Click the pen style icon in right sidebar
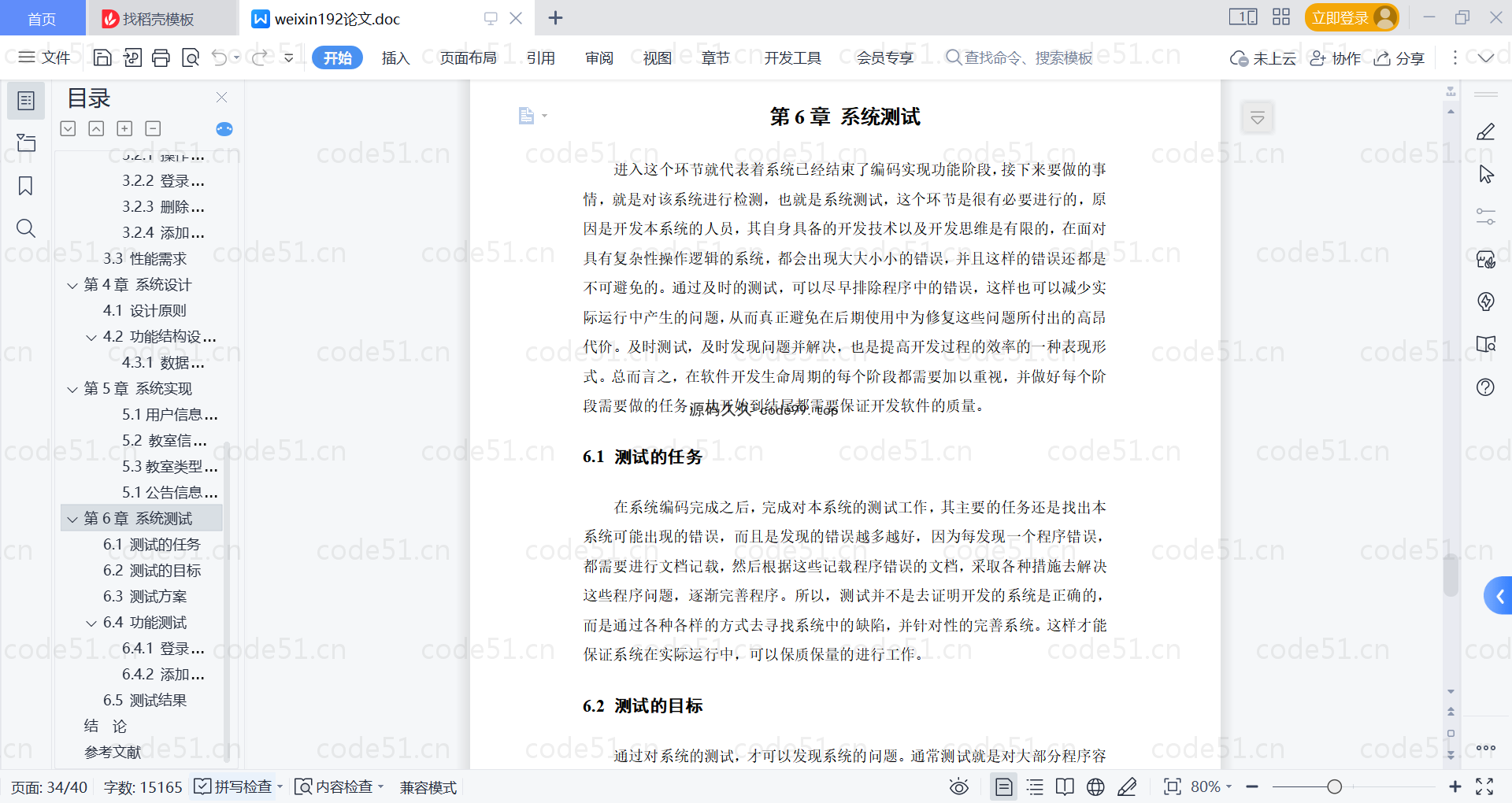Viewport: 1512px width, 803px height. (1485, 131)
